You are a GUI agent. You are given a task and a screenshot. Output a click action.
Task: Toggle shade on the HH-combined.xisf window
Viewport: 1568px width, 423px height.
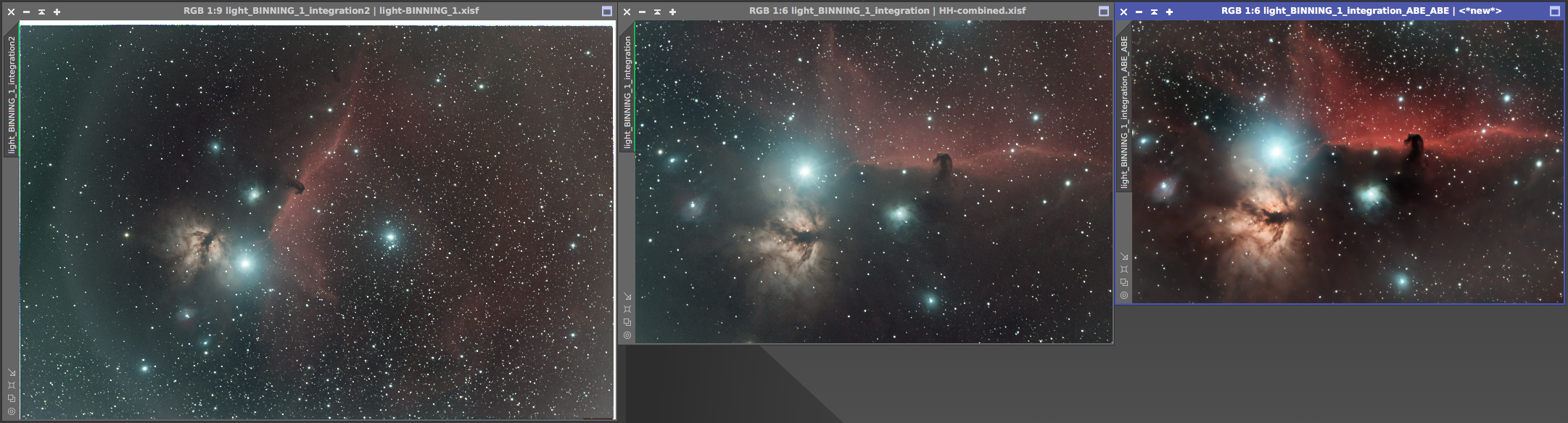657,12
